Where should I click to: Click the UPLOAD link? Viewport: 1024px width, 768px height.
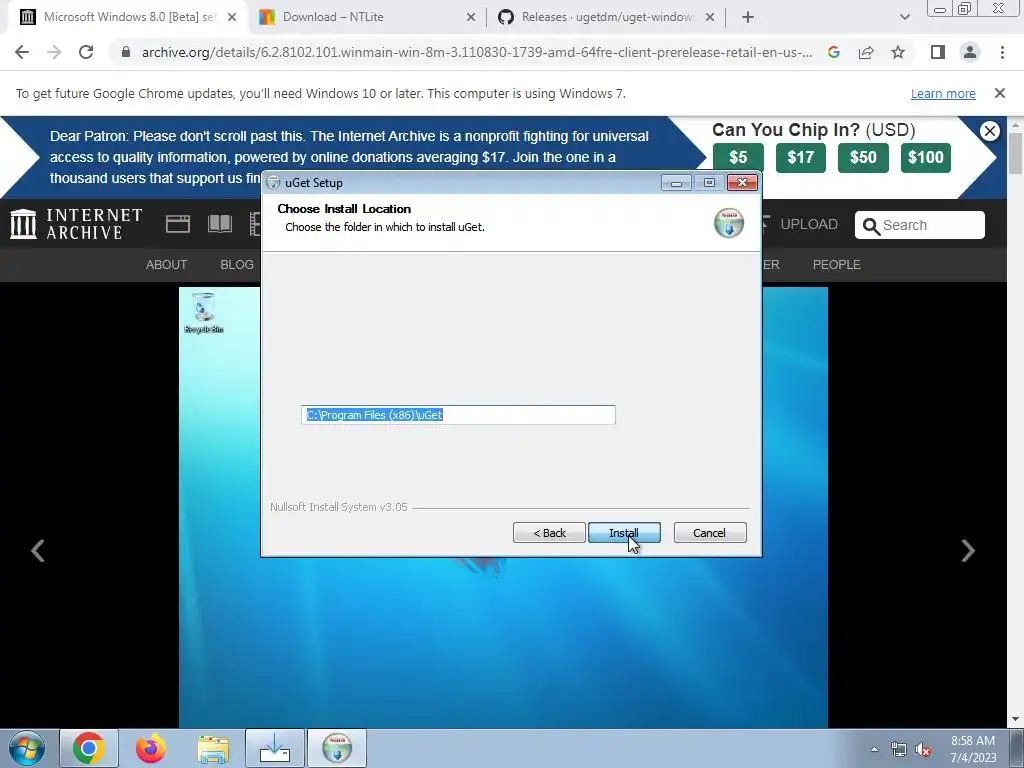808,224
